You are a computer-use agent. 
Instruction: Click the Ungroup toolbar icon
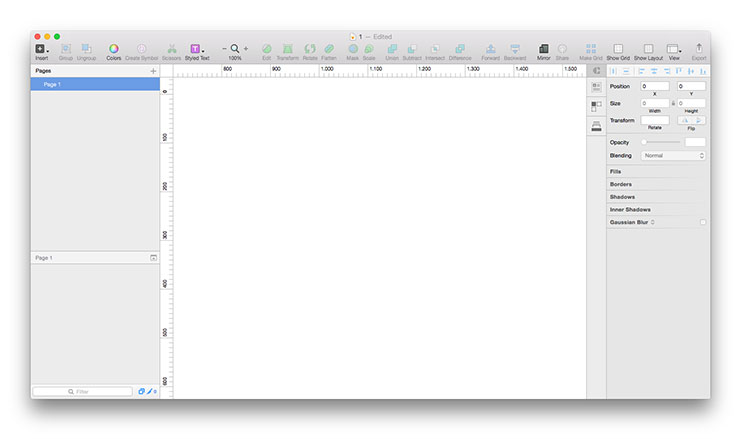click(86, 49)
